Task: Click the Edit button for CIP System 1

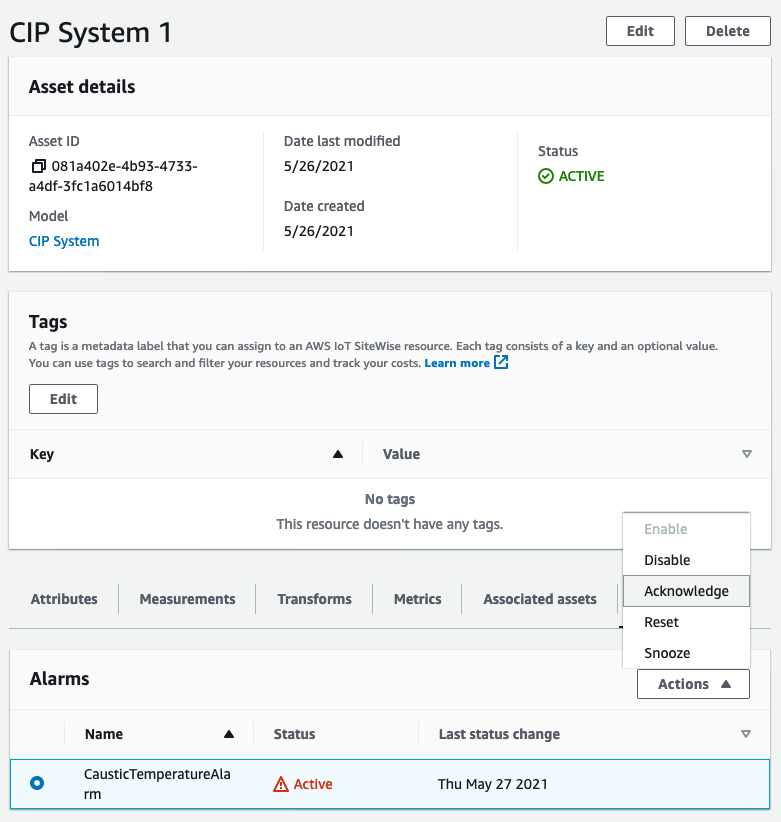Action: 641,31
